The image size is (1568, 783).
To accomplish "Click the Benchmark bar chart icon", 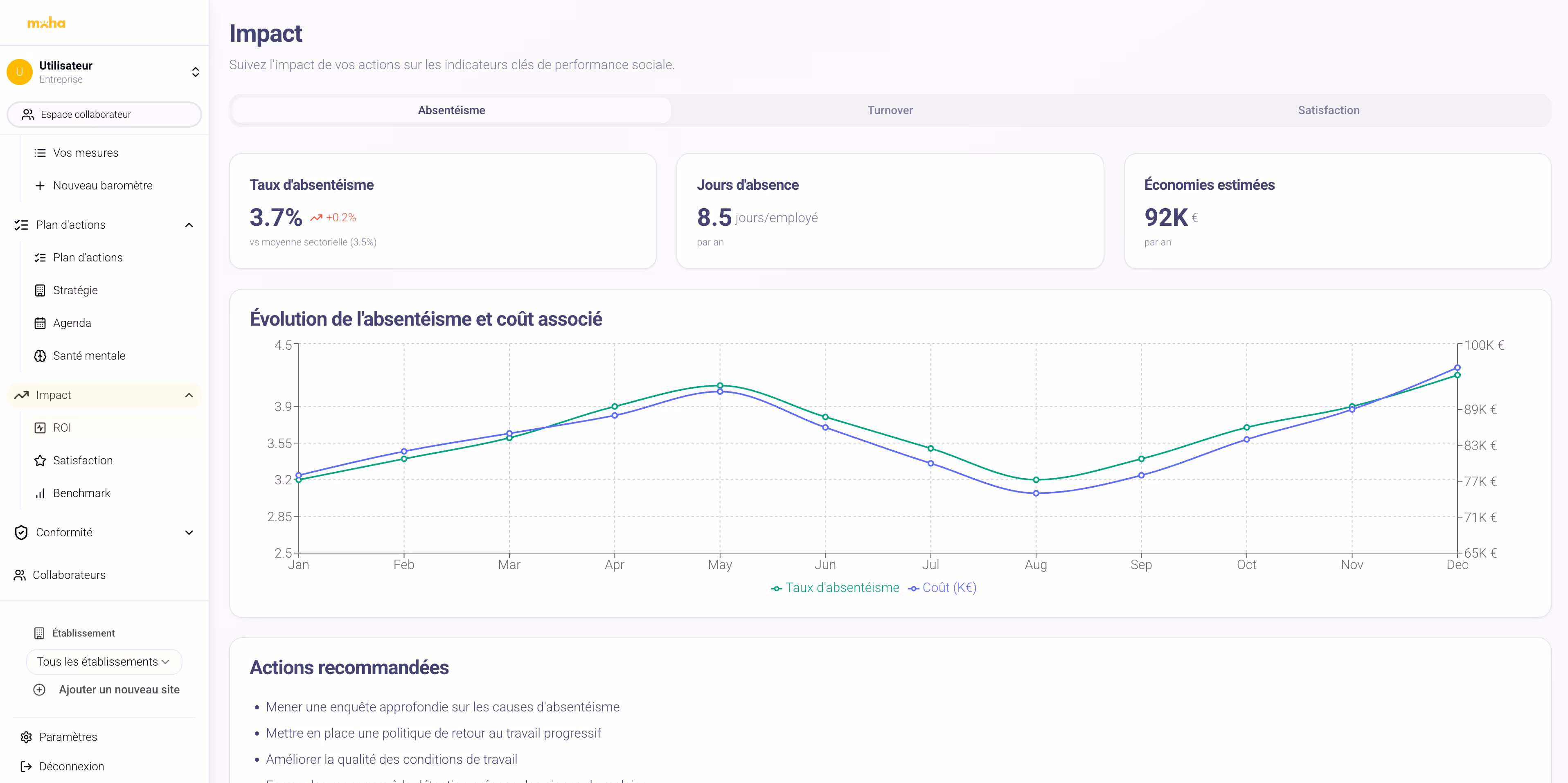I will (40, 493).
